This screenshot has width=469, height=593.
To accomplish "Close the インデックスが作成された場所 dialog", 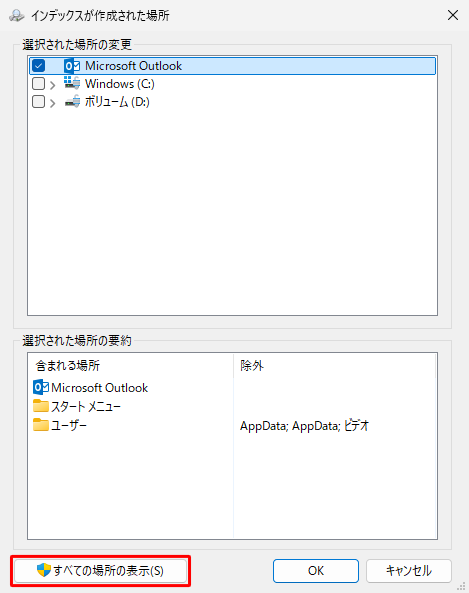I will coord(453,16).
